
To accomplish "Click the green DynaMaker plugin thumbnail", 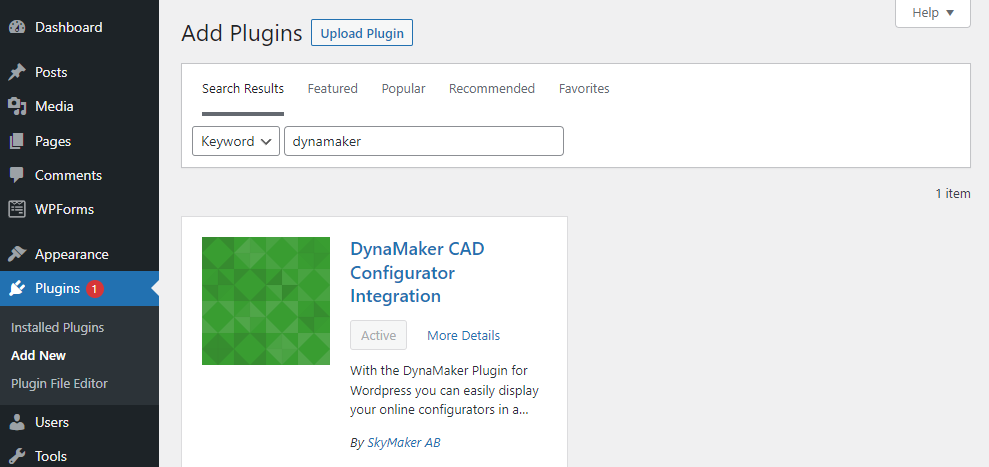I will [266, 301].
